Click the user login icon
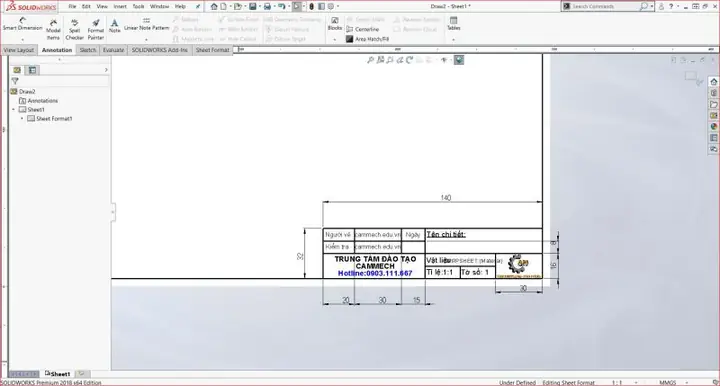720x386 pixels. (x=661, y=6)
